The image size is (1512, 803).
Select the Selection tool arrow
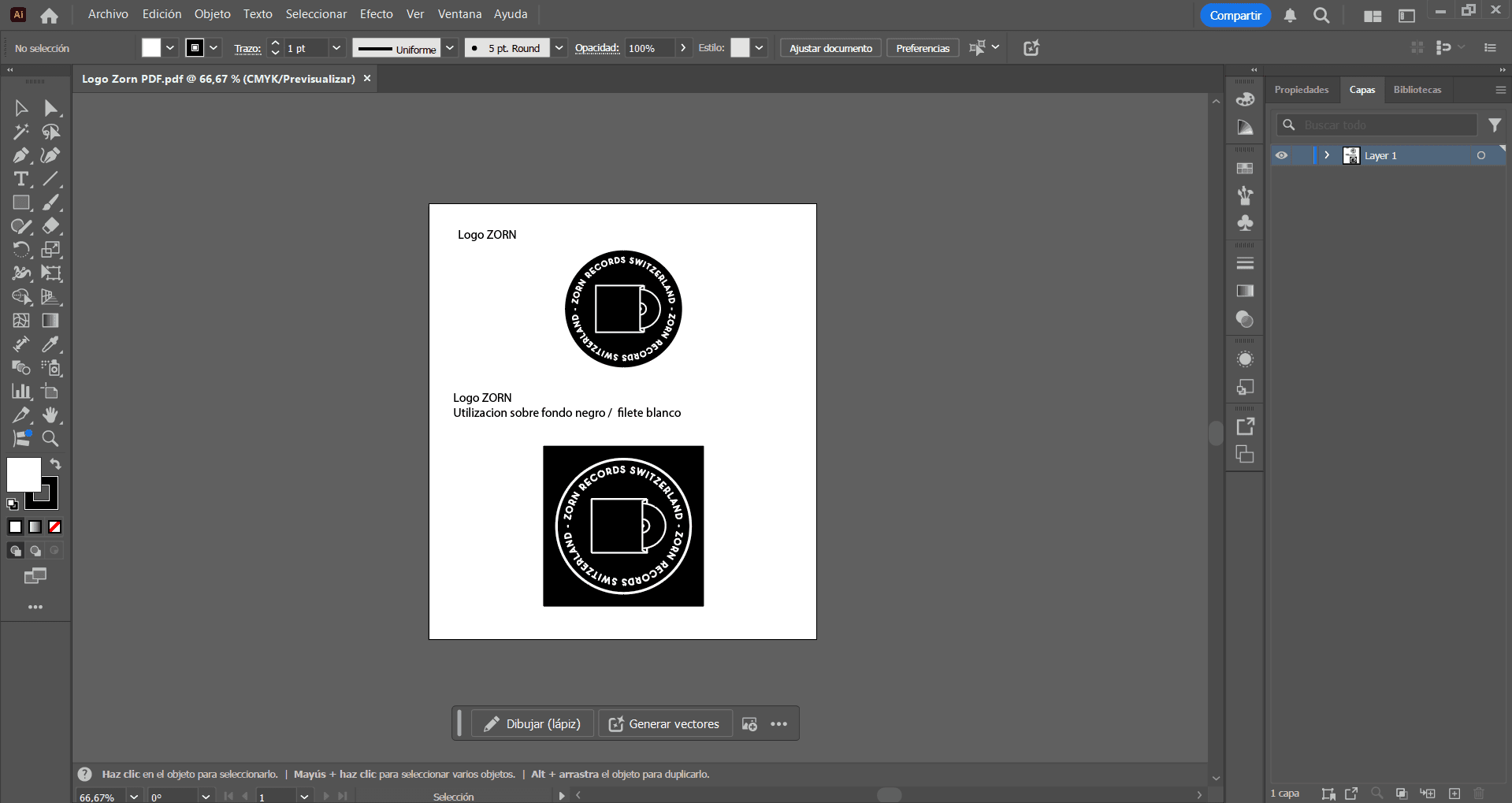[21, 108]
